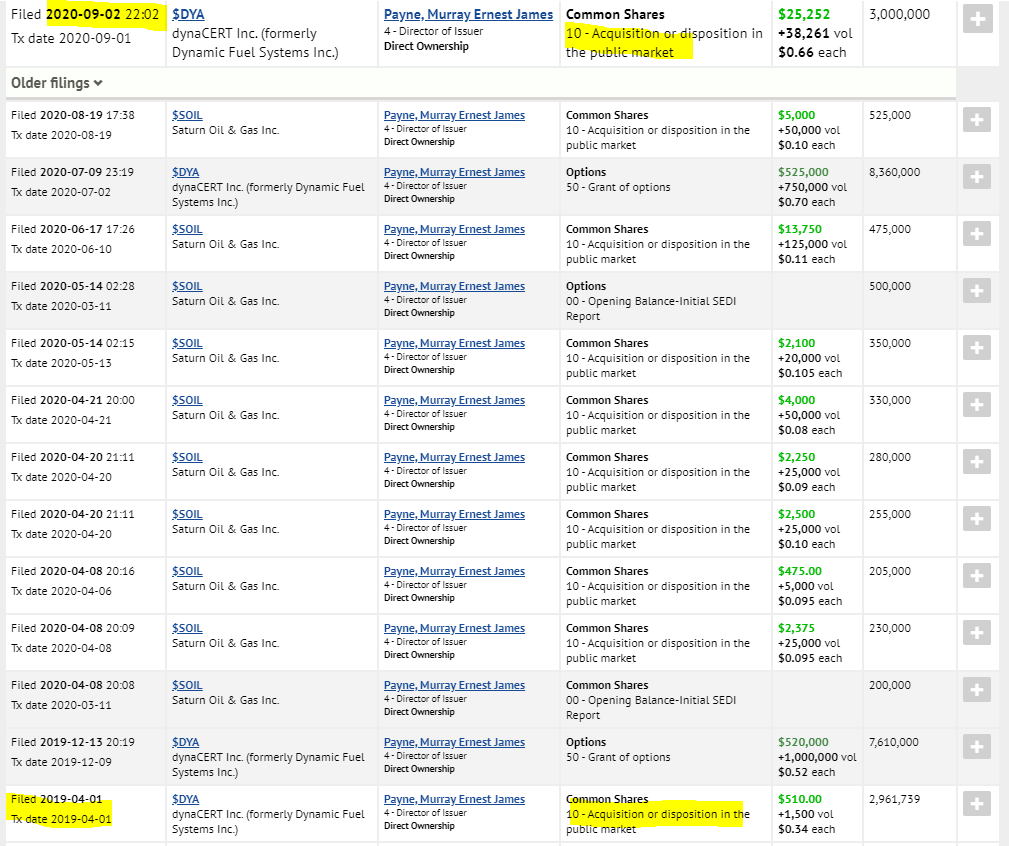Click the plus icon on the 2019-04-01 filing row
The height and width of the screenshot is (846, 1009).
point(977,804)
